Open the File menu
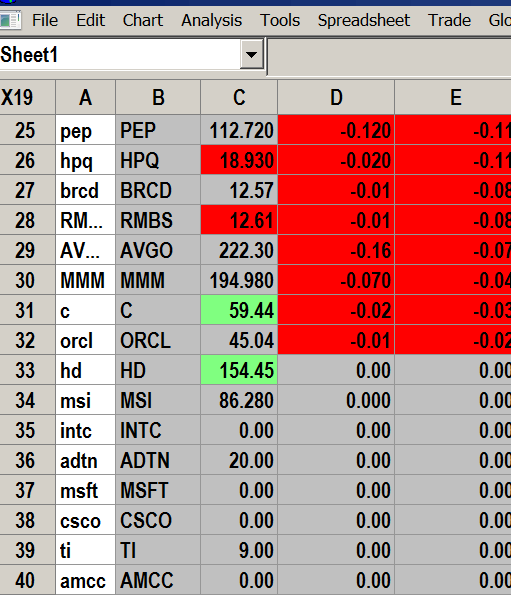The height and width of the screenshot is (595, 511). pos(45,20)
